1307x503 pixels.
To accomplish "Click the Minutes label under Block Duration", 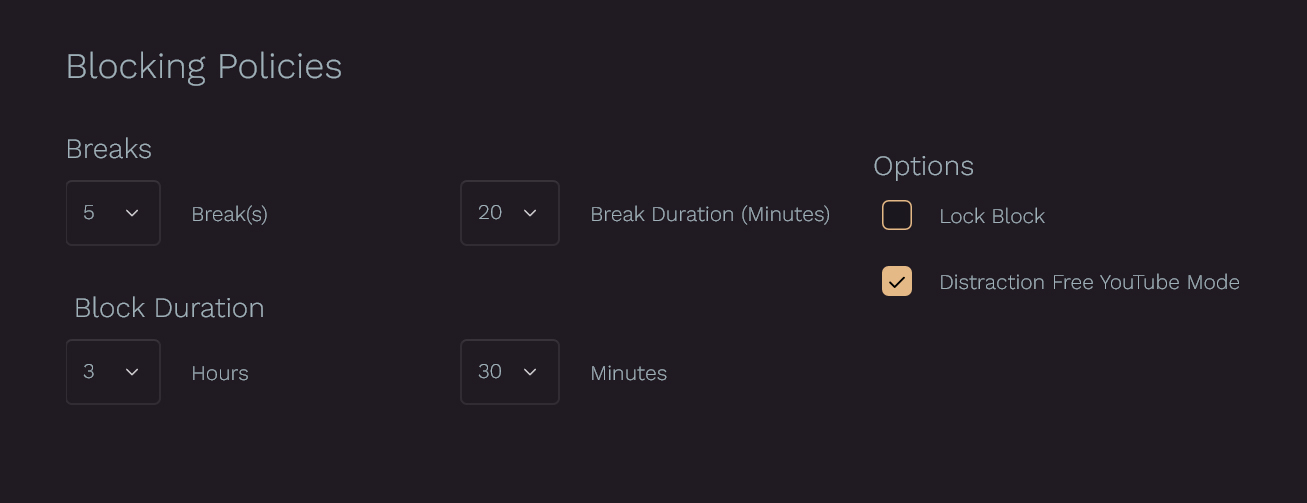I will pyautogui.click(x=628, y=373).
